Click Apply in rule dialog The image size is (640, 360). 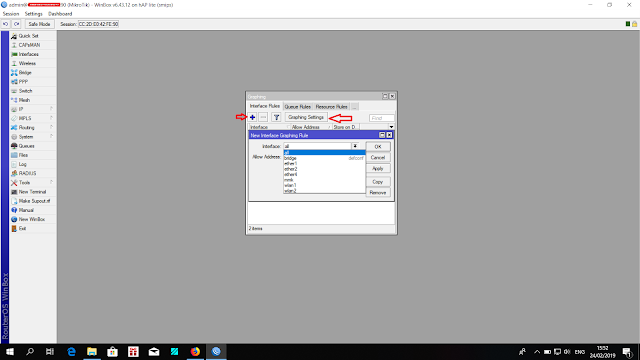pos(378,169)
